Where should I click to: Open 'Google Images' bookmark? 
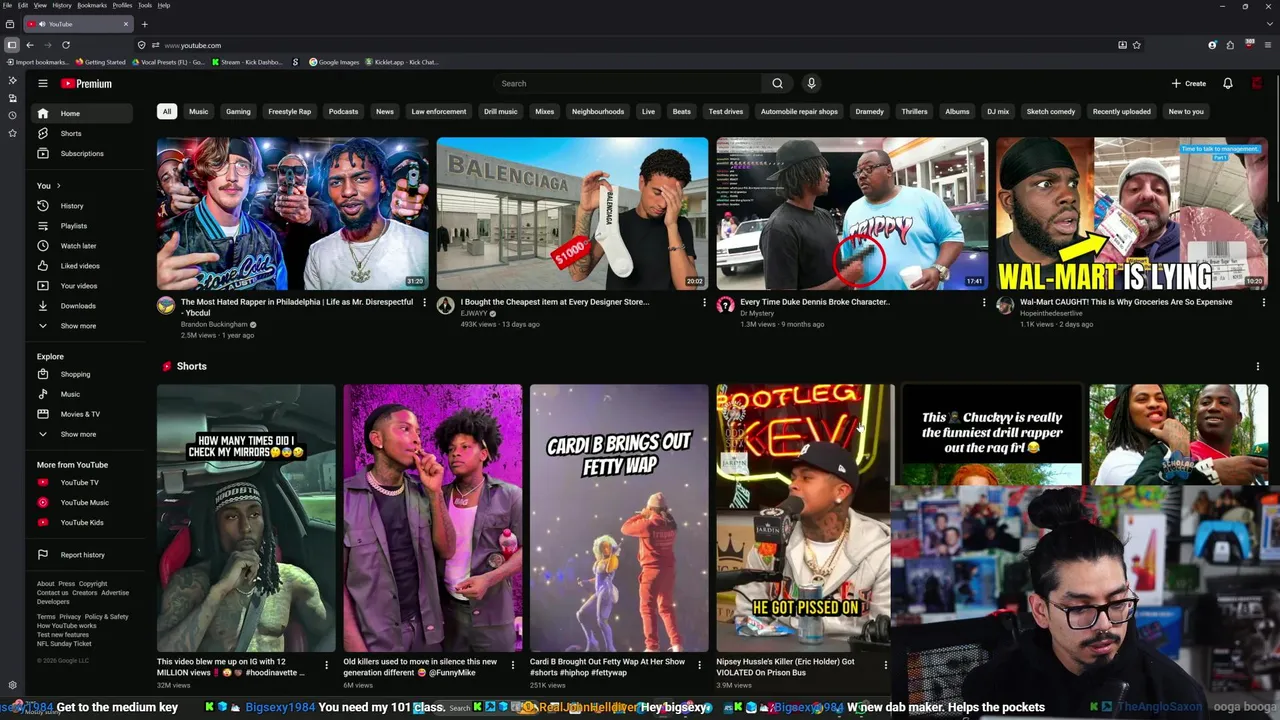pyautogui.click(x=334, y=62)
